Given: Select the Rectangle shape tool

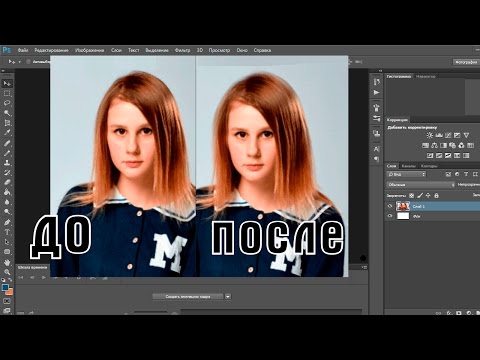Looking at the screenshot, I should (x=7, y=252).
